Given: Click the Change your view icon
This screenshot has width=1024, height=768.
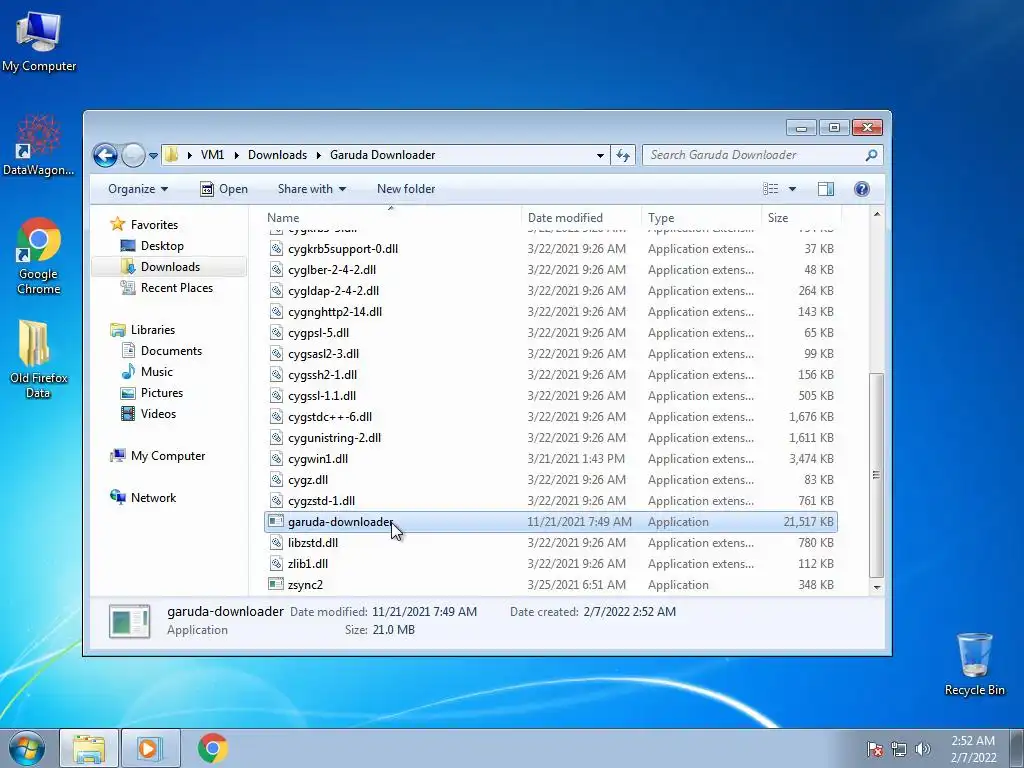Looking at the screenshot, I should (x=771, y=189).
